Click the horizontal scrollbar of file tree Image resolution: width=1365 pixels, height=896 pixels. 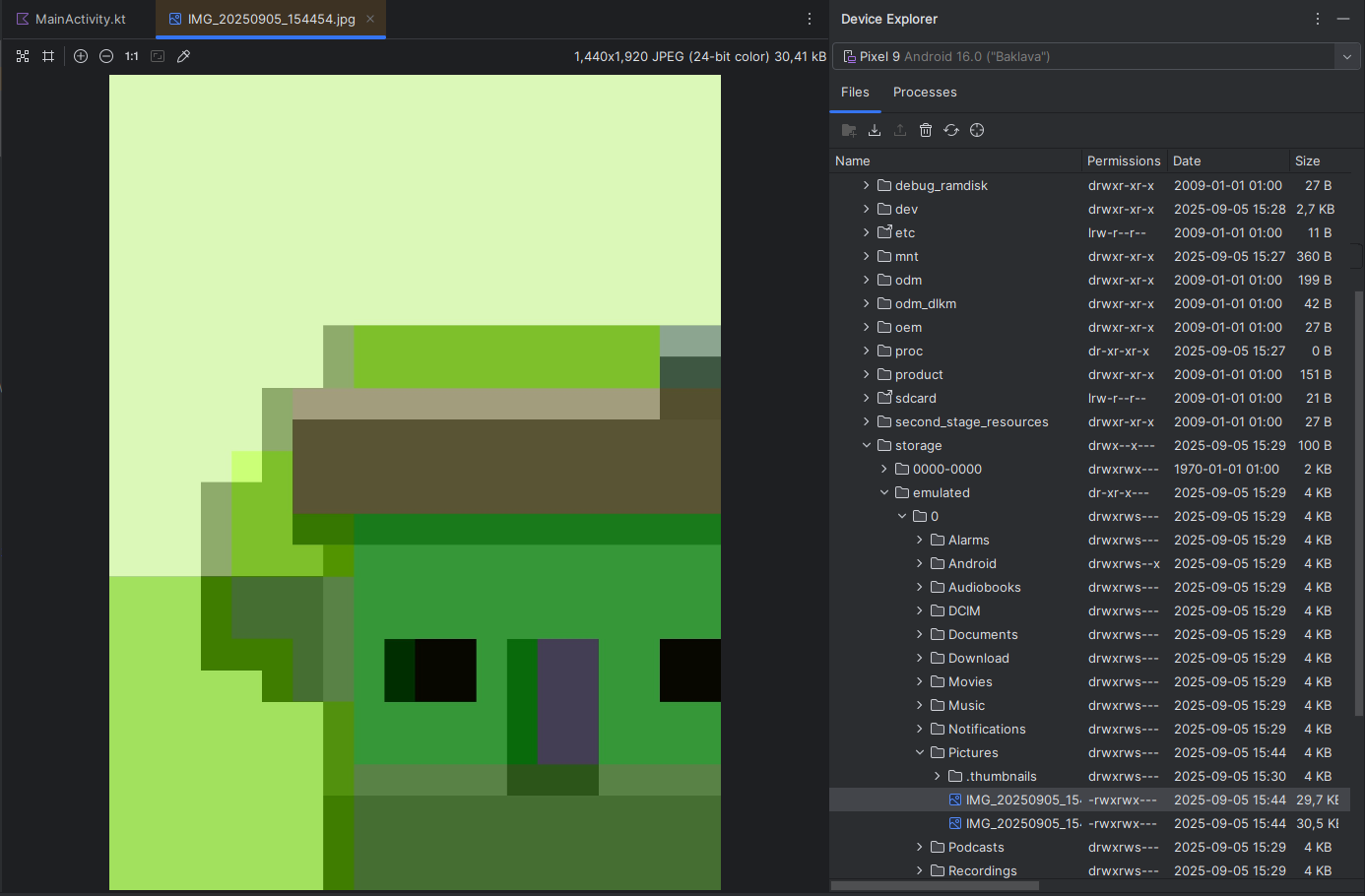[x=935, y=885]
